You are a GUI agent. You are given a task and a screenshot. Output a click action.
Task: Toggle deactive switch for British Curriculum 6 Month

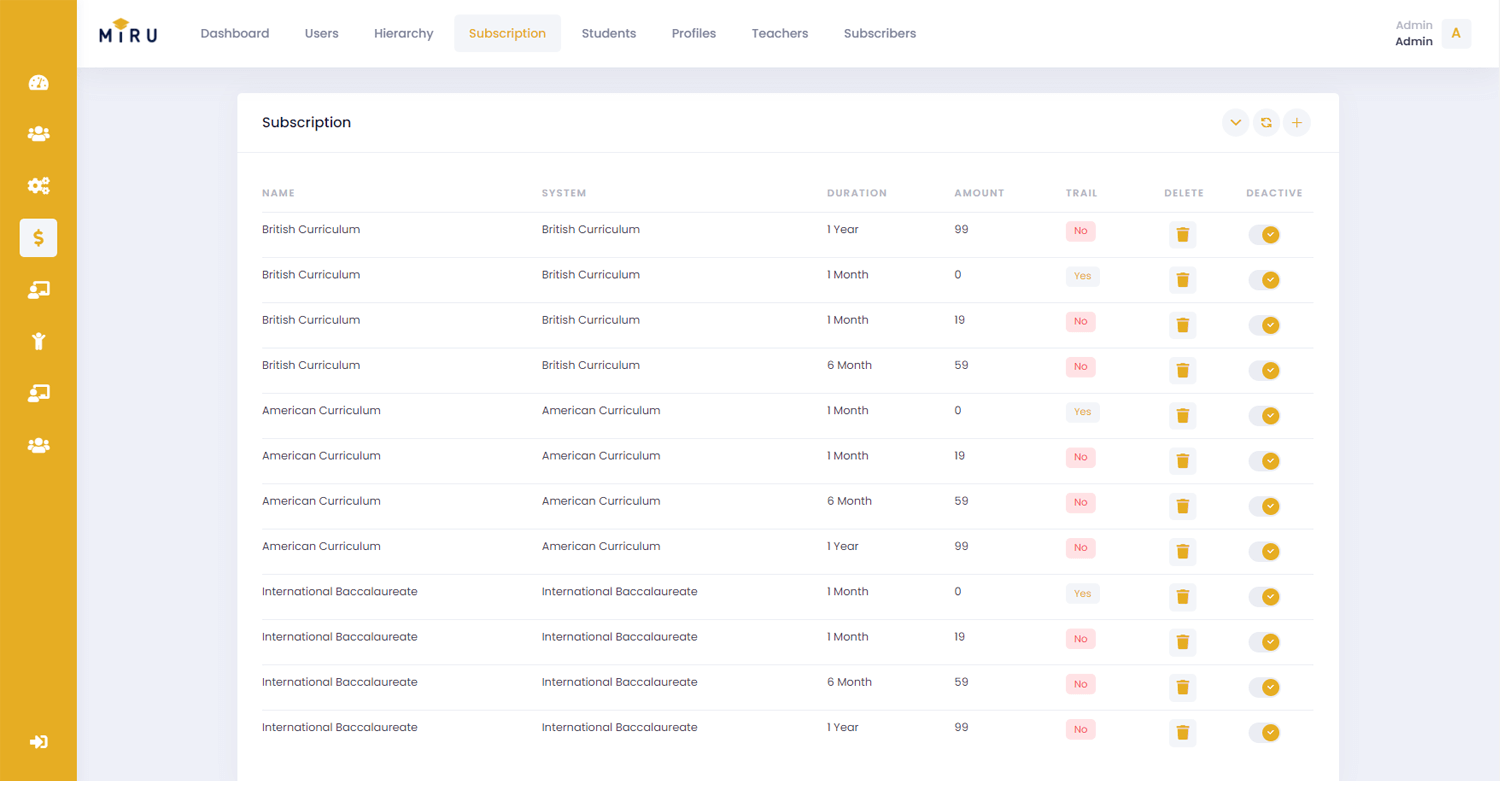coord(1265,371)
